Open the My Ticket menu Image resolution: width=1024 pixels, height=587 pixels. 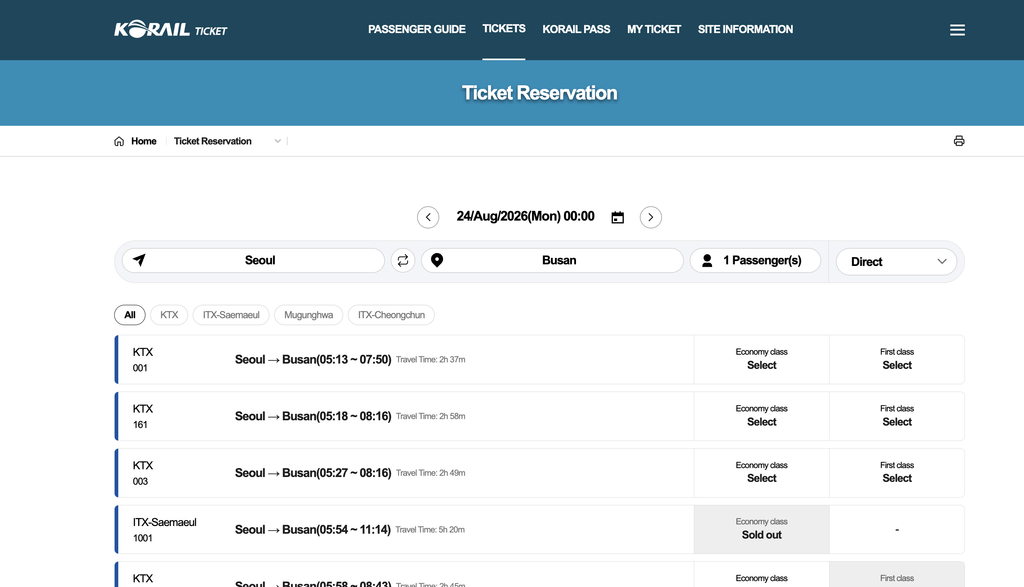pos(654,29)
